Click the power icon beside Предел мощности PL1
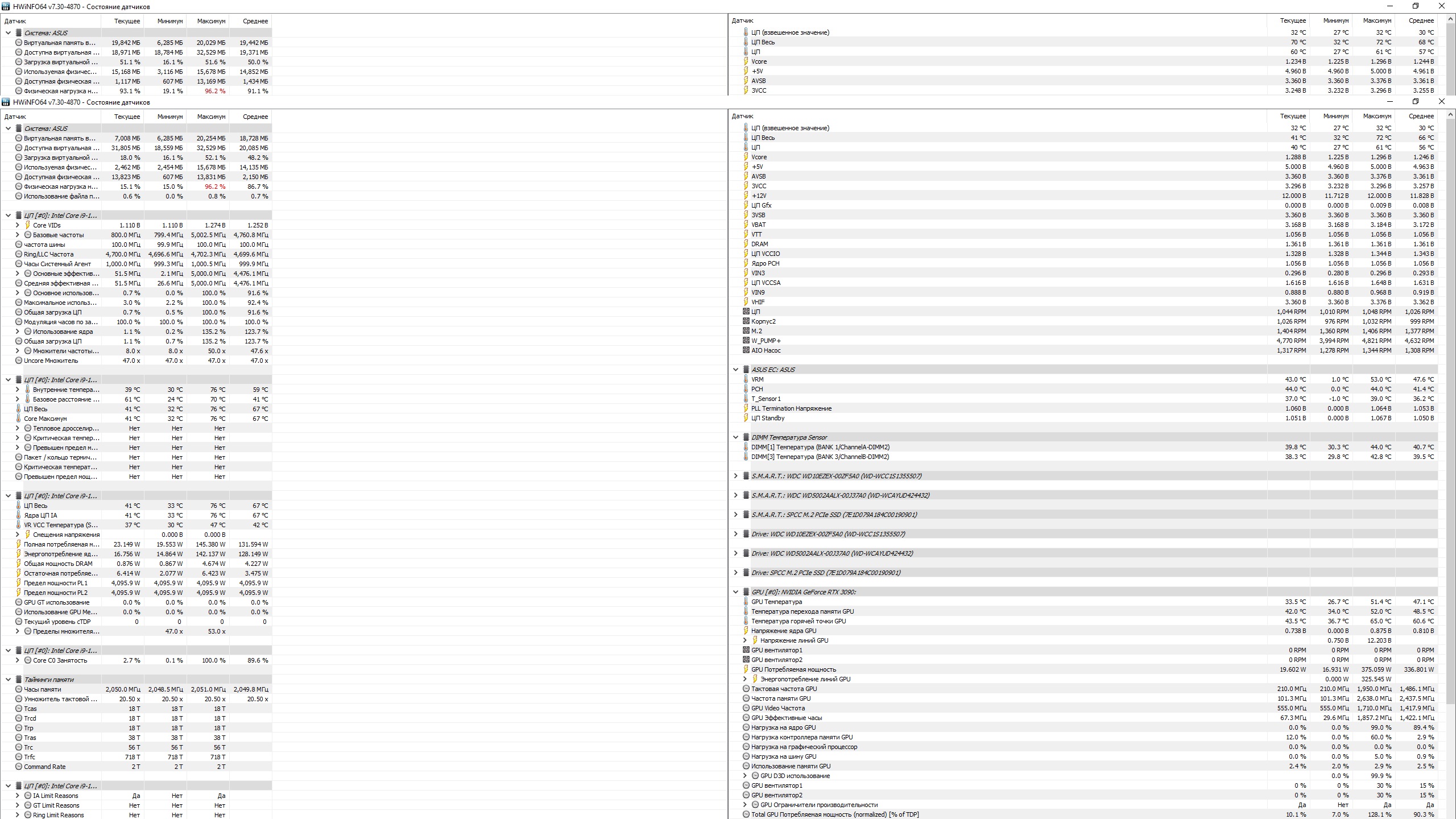Viewport: 1456px width, 819px height. pos(19,583)
